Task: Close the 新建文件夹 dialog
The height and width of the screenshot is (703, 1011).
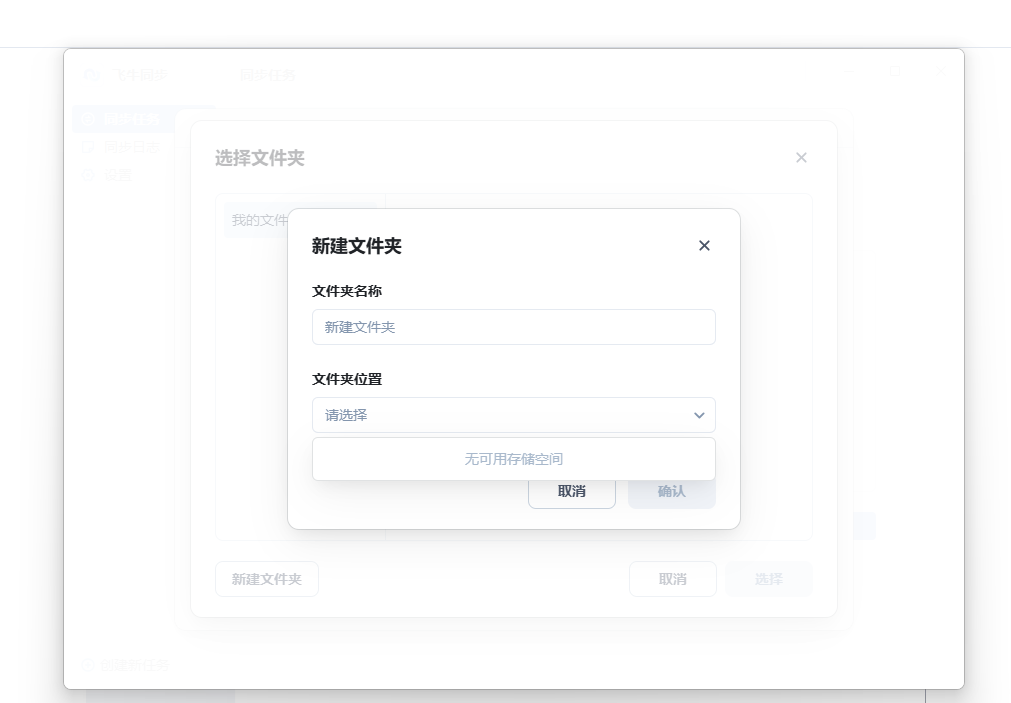Action: tap(704, 246)
